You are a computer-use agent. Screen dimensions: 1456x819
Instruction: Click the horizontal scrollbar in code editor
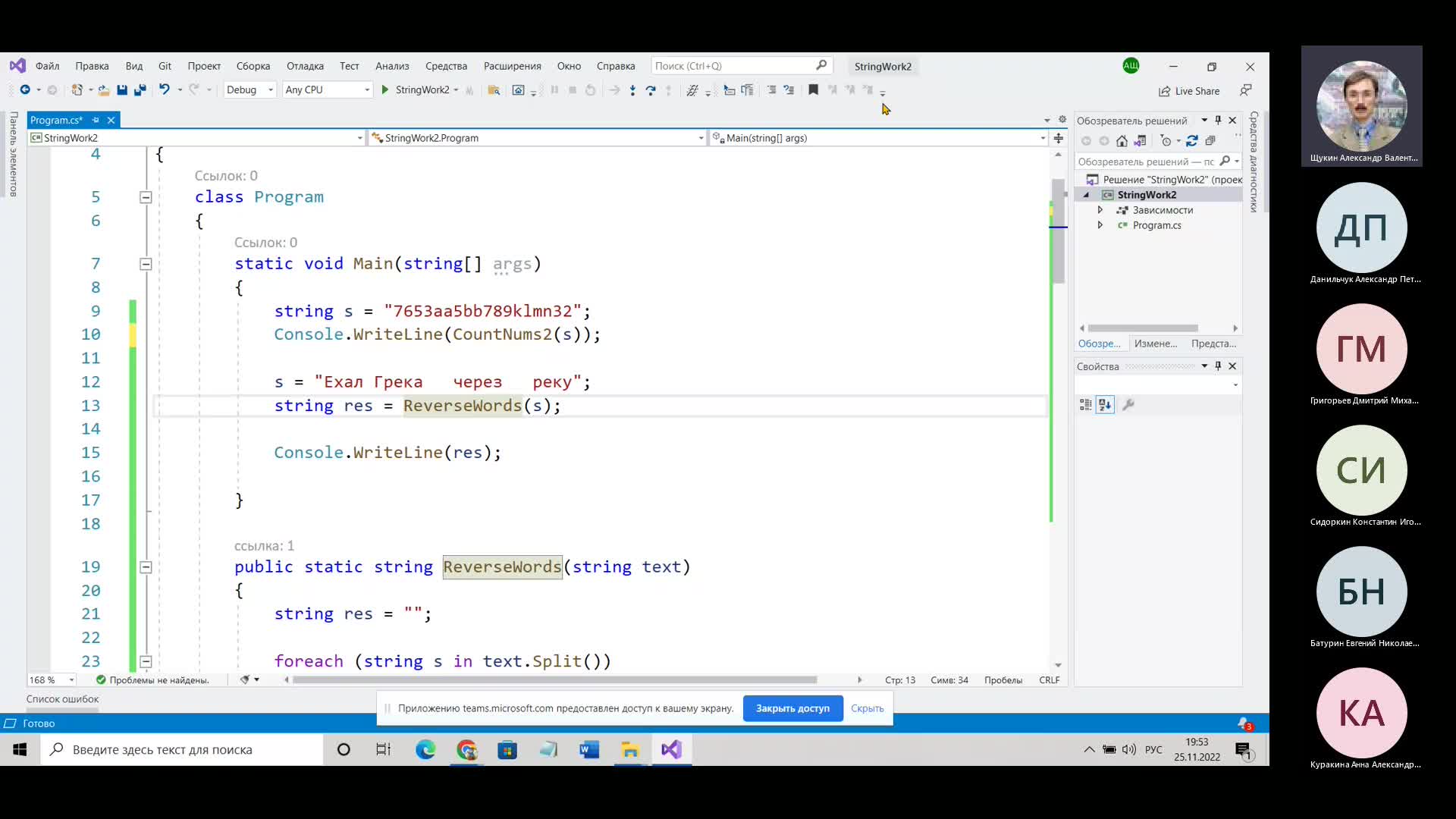(555, 680)
